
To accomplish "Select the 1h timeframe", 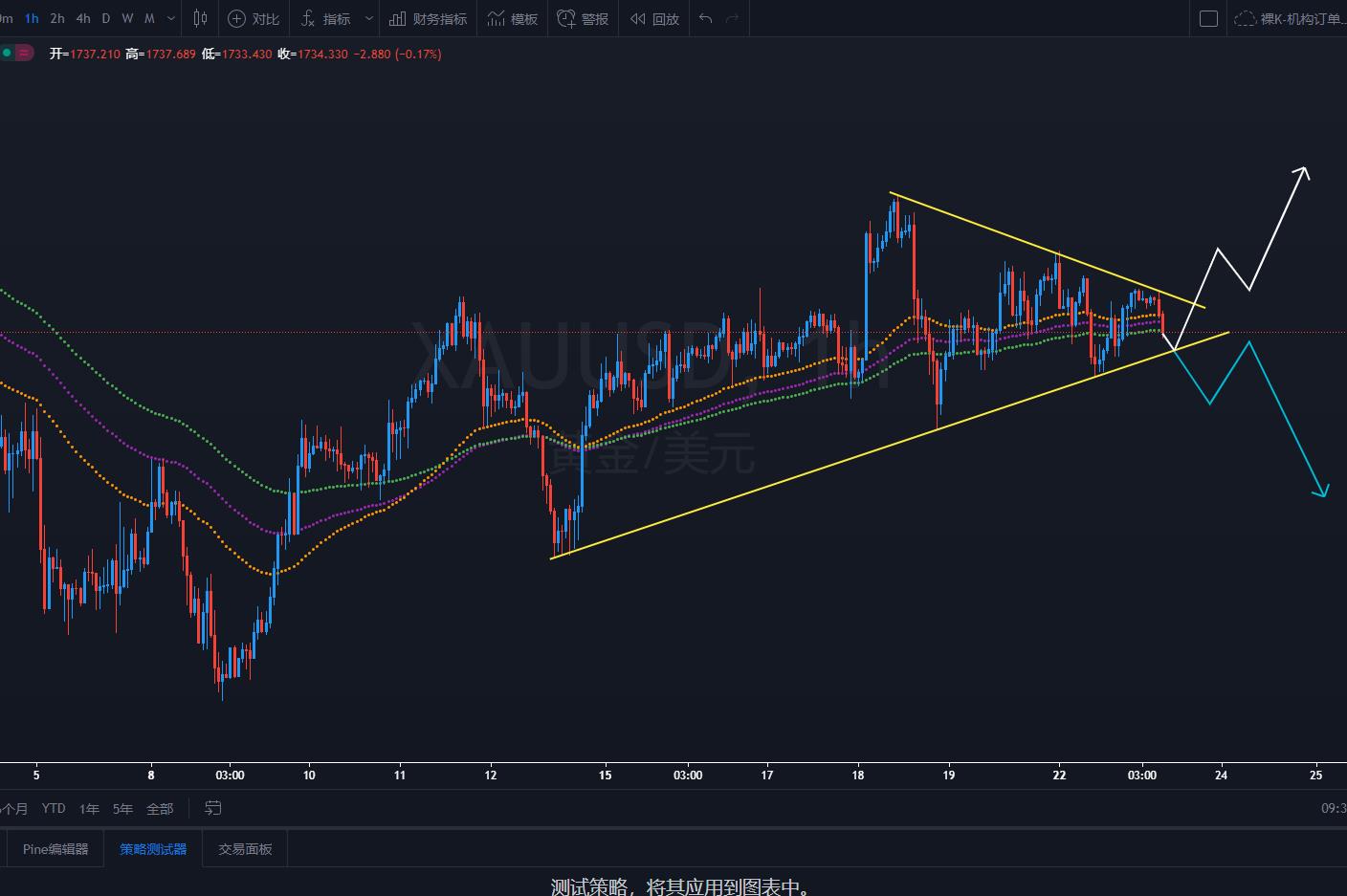I will pyautogui.click(x=32, y=18).
